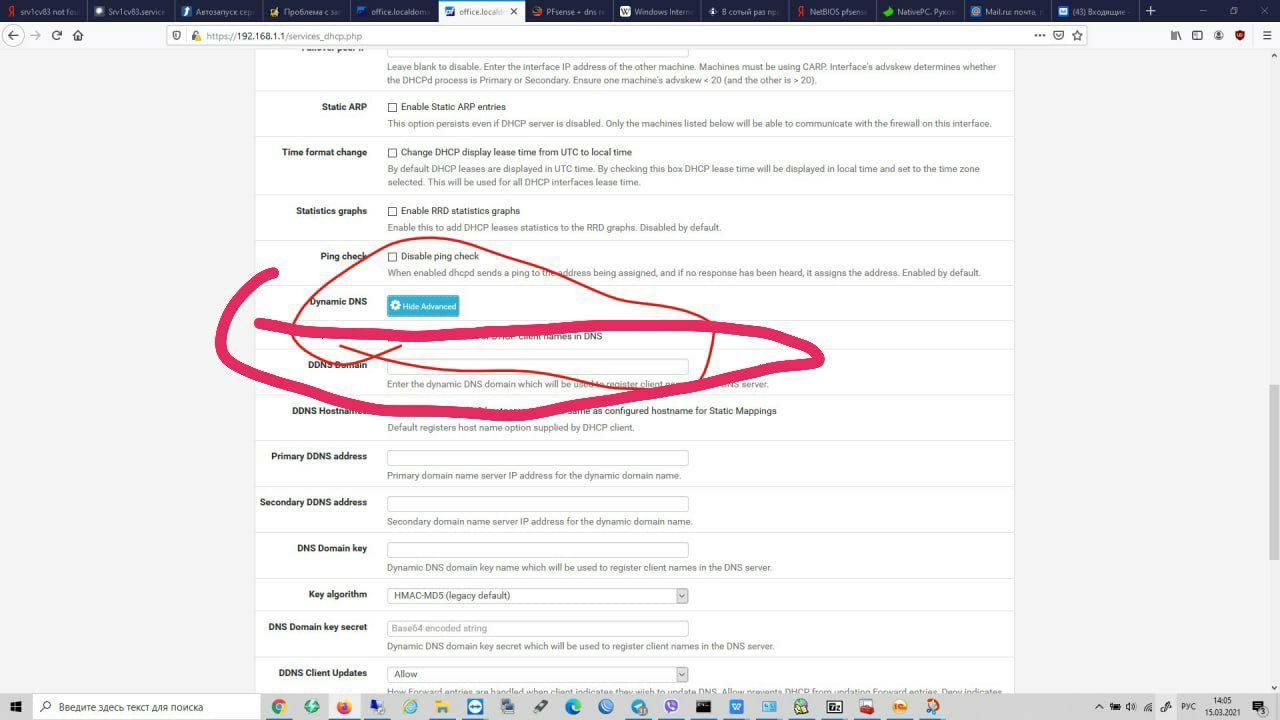The image size is (1280, 720).
Task: Show hidden system tray icons
Action: tap(1100, 706)
